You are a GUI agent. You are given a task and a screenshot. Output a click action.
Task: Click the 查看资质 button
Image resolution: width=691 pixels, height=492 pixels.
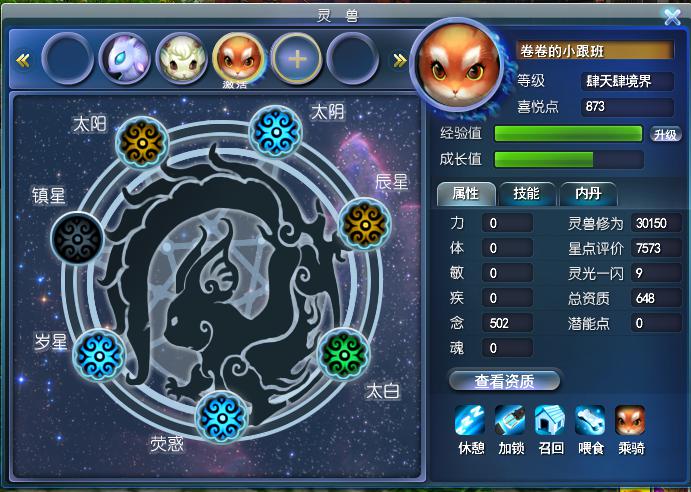click(504, 381)
